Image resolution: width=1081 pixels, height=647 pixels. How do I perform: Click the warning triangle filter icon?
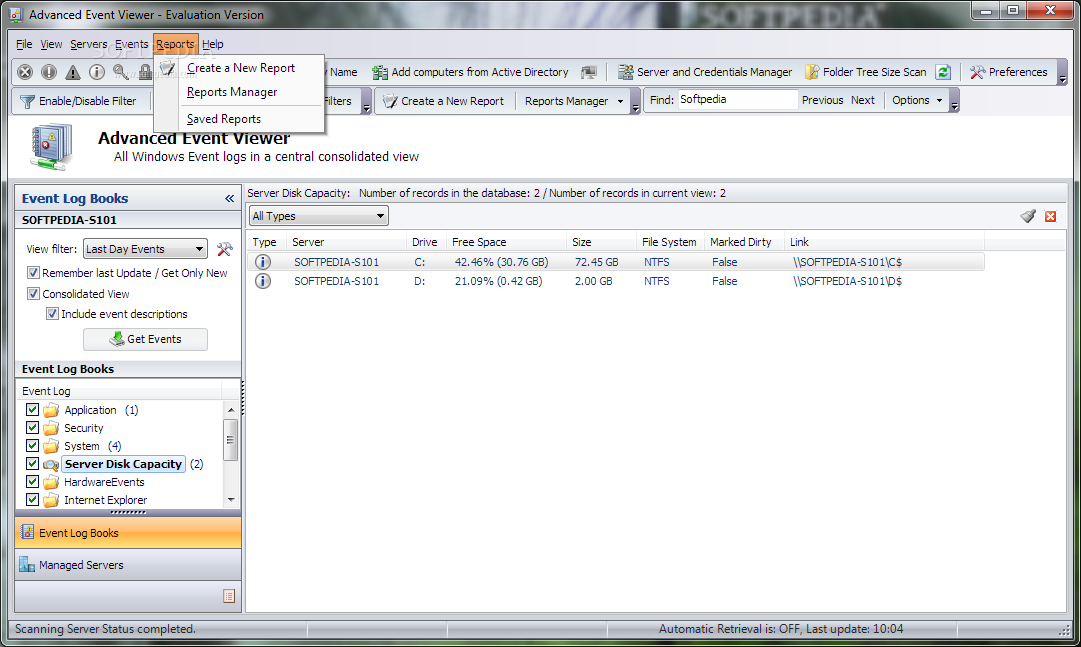(72, 72)
